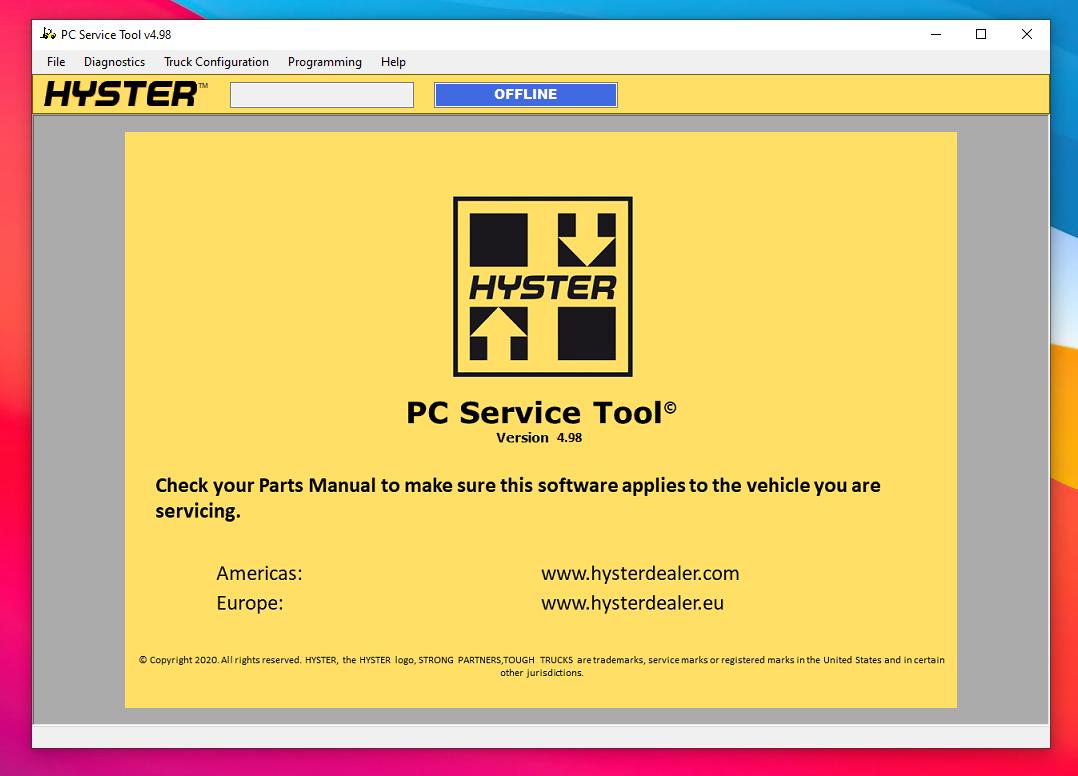Open the Programming menu
The height and width of the screenshot is (776, 1078).
point(324,61)
